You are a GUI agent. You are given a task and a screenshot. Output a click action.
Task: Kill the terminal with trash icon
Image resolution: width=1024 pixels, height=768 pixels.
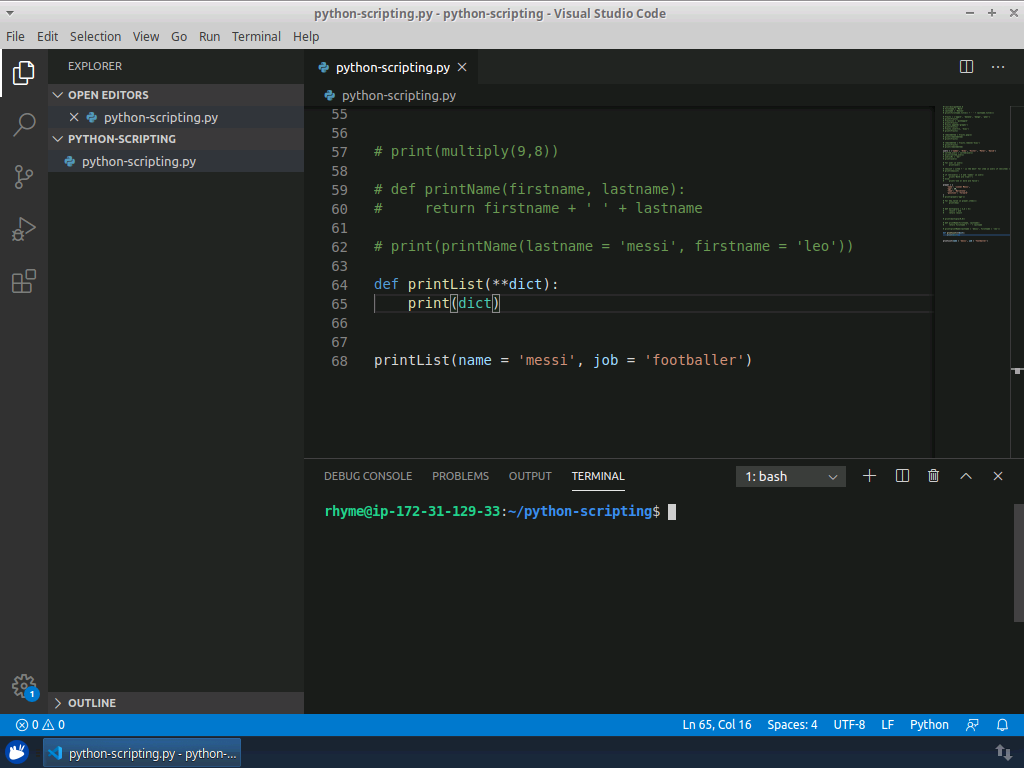(933, 476)
